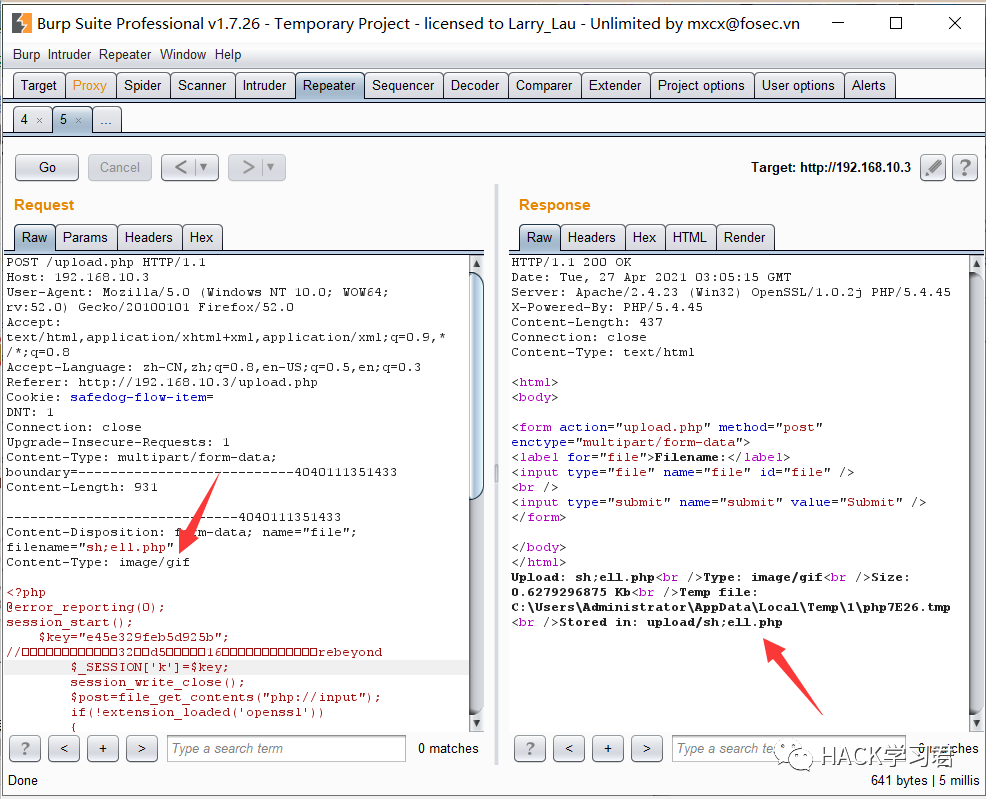
Task: Click the Burp Suite logo icon
Action: click(x=21, y=23)
